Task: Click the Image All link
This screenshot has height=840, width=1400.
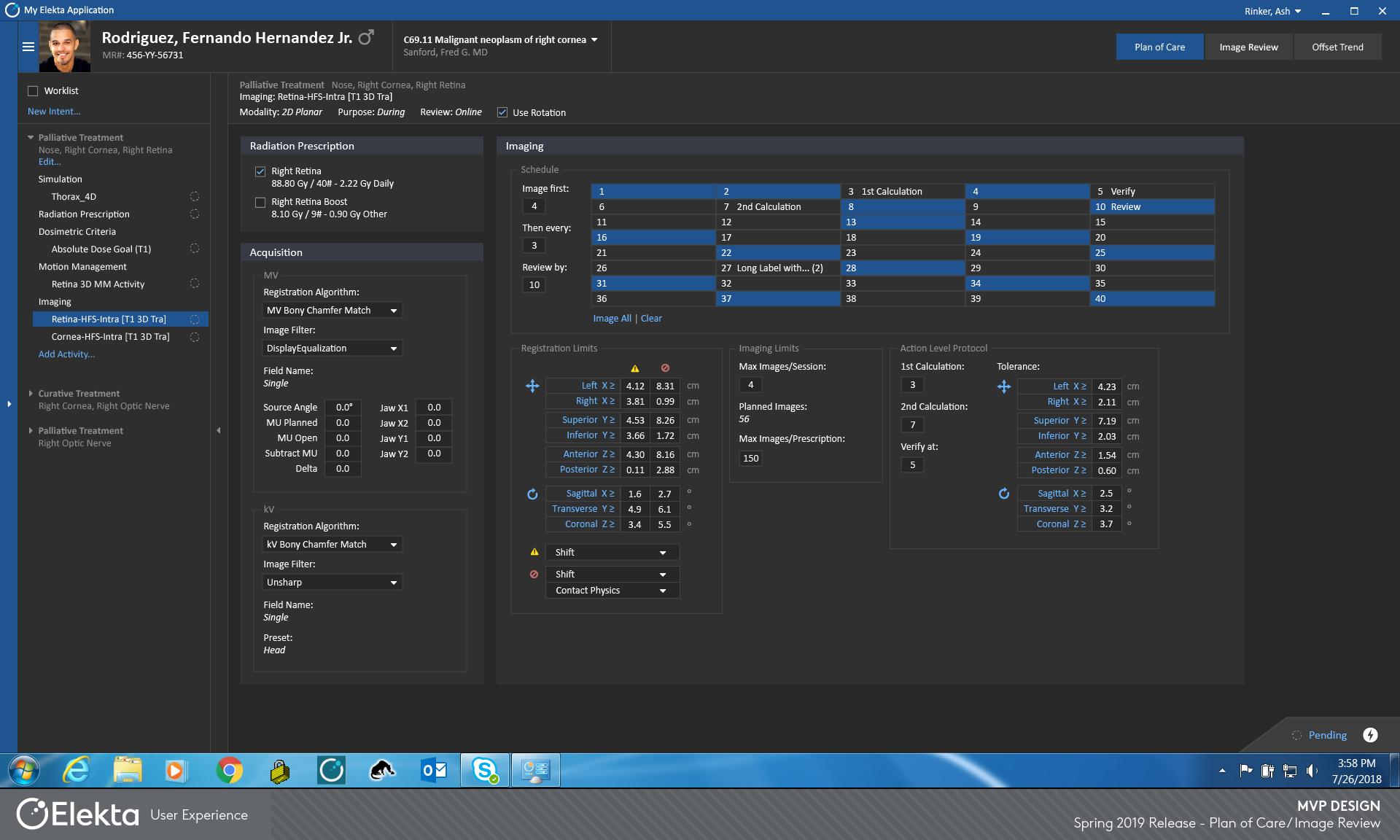Action: (x=612, y=319)
